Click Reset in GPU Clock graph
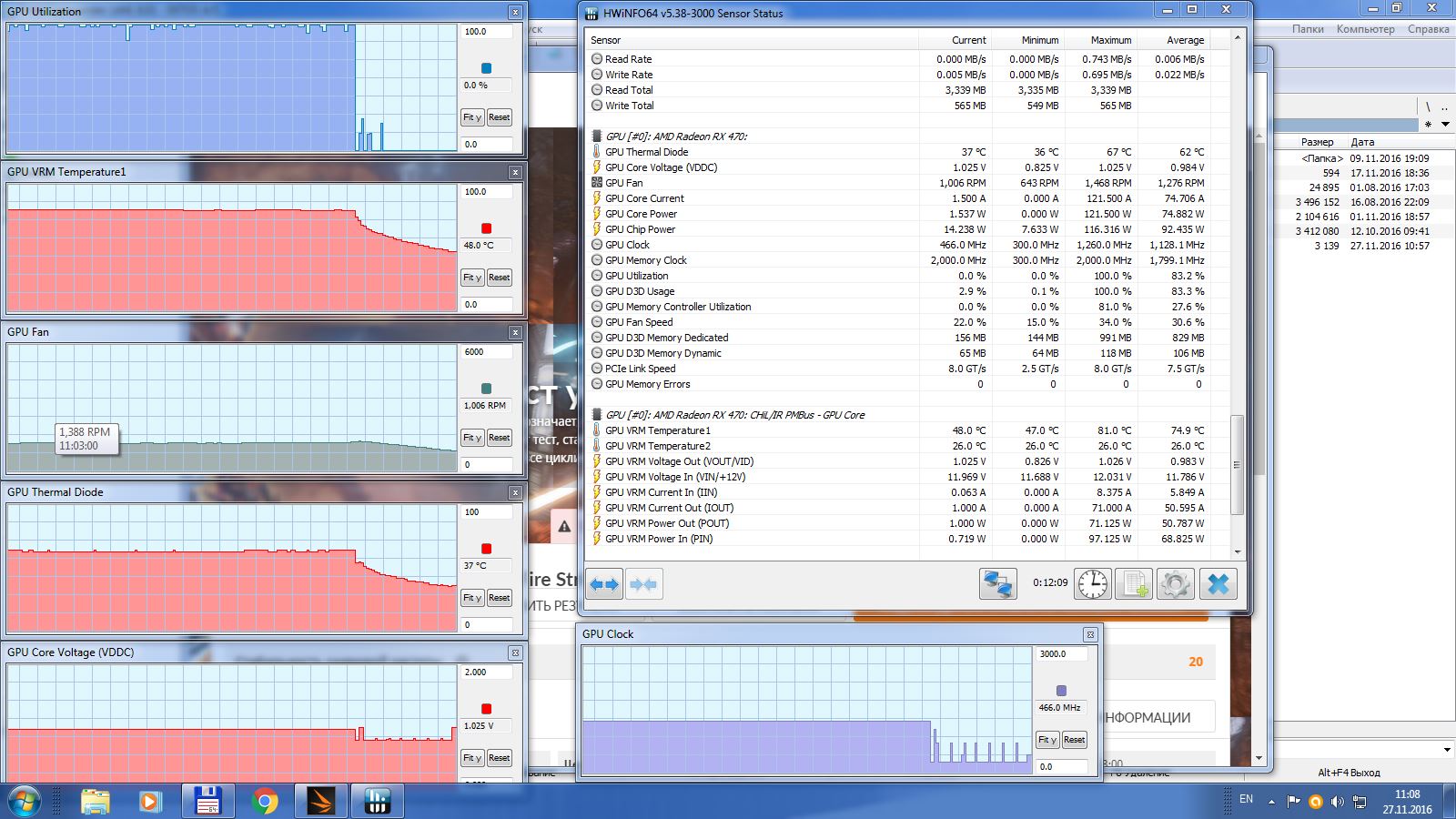 click(1074, 740)
